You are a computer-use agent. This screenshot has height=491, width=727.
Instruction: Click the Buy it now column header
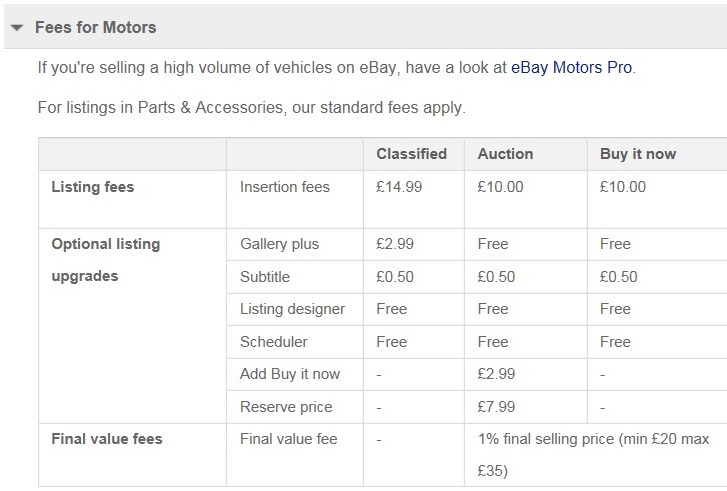pos(638,154)
